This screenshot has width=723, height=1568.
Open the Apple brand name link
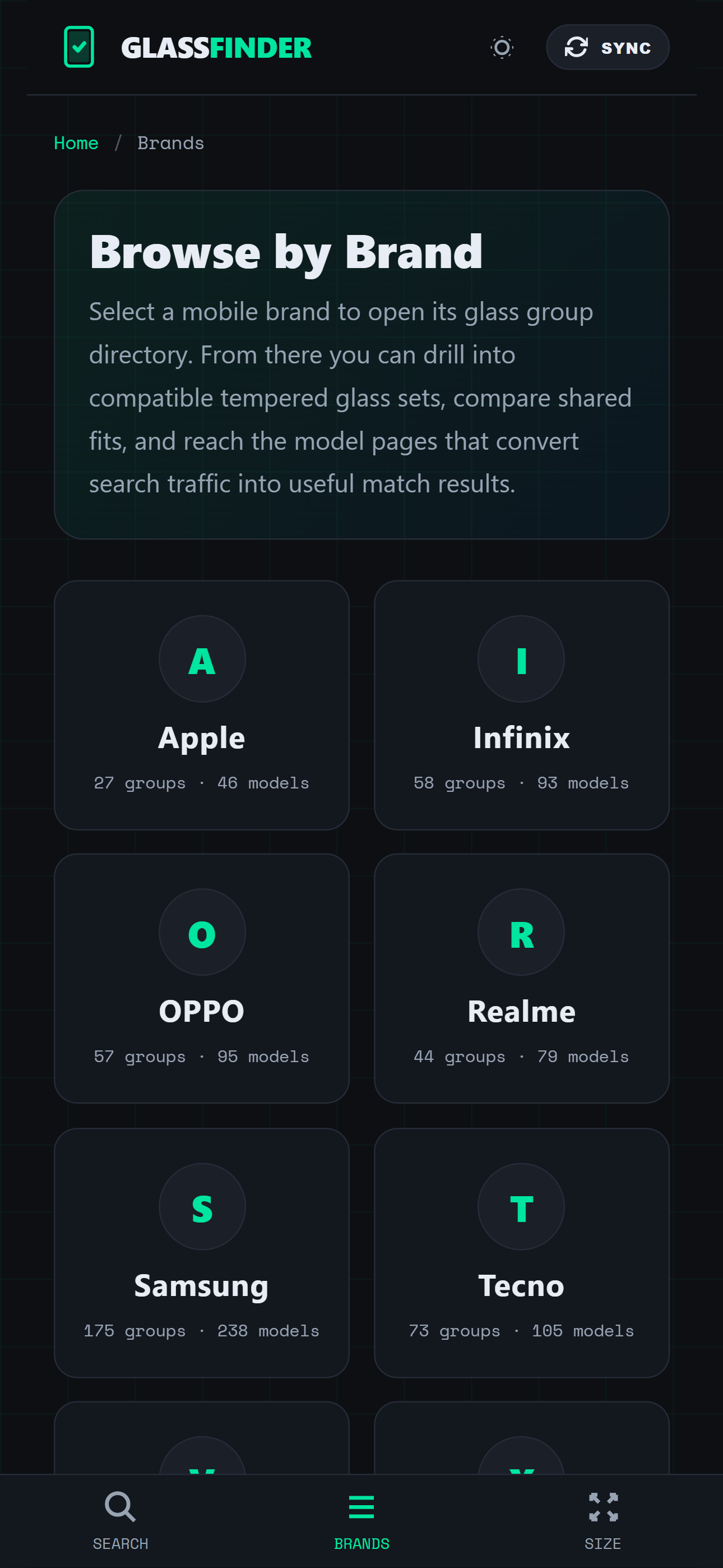(x=201, y=738)
